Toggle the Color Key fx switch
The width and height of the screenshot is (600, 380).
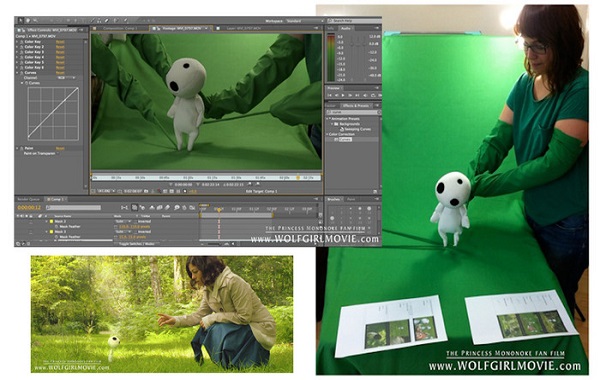click(21, 42)
